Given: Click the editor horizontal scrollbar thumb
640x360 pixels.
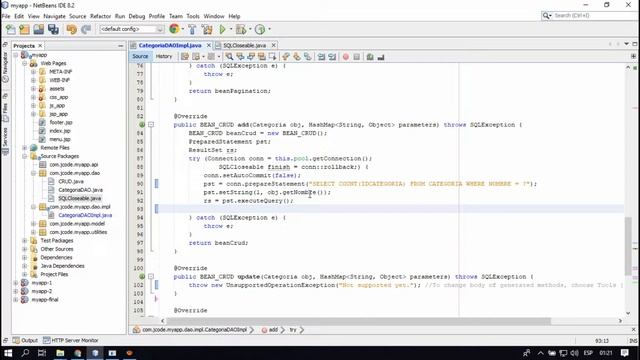Looking at the screenshot, I should (x=358, y=321).
